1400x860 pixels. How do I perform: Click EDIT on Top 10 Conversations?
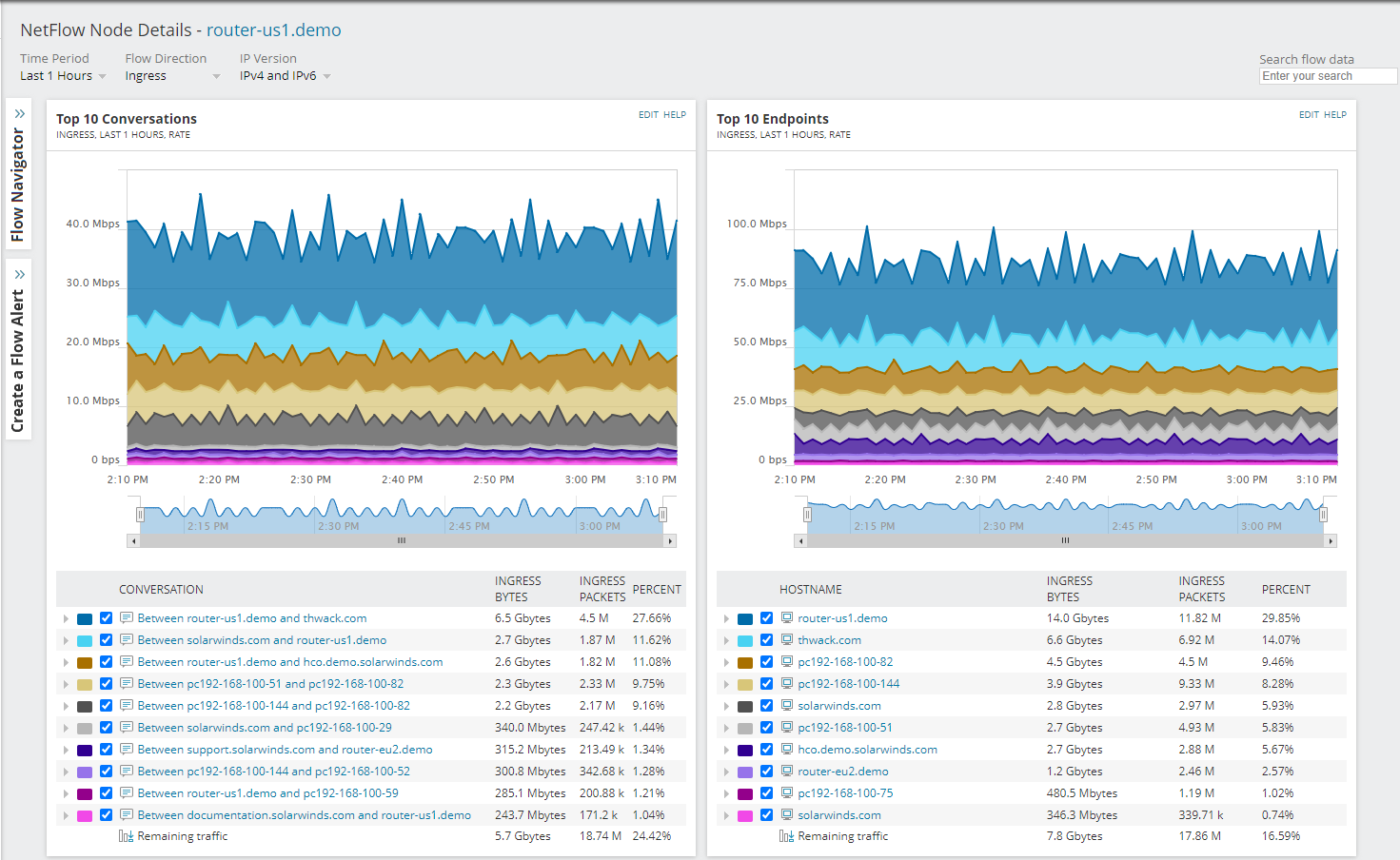pos(648,115)
